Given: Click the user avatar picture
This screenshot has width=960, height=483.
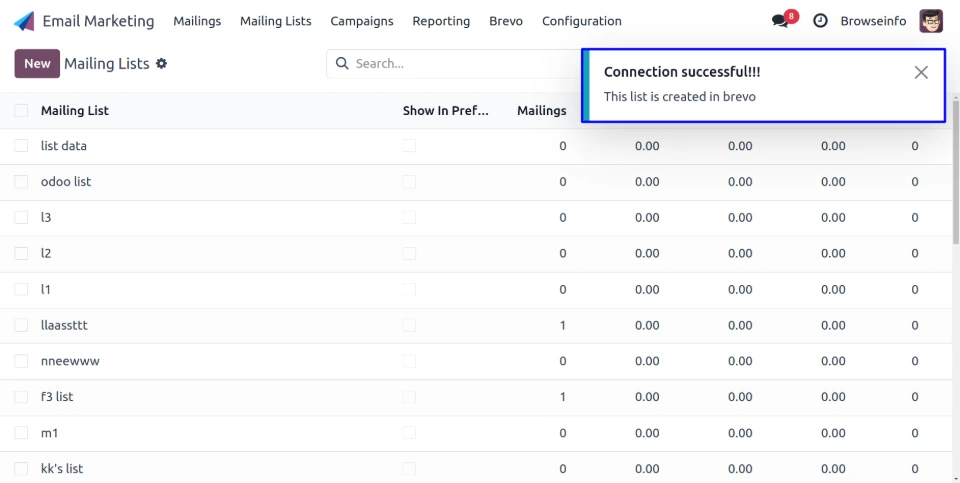Looking at the screenshot, I should click(931, 21).
